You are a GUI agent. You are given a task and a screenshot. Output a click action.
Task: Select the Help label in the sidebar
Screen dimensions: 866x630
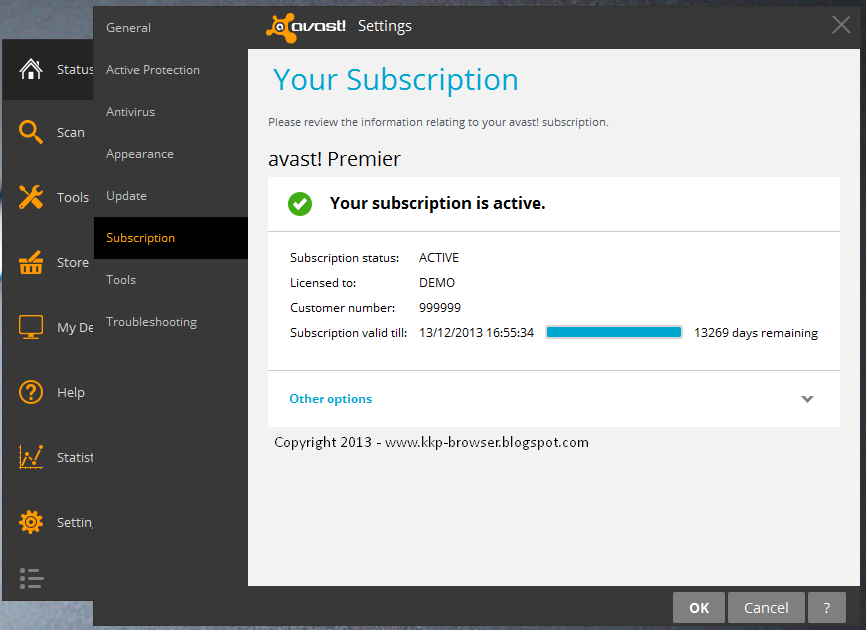coord(71,393)
